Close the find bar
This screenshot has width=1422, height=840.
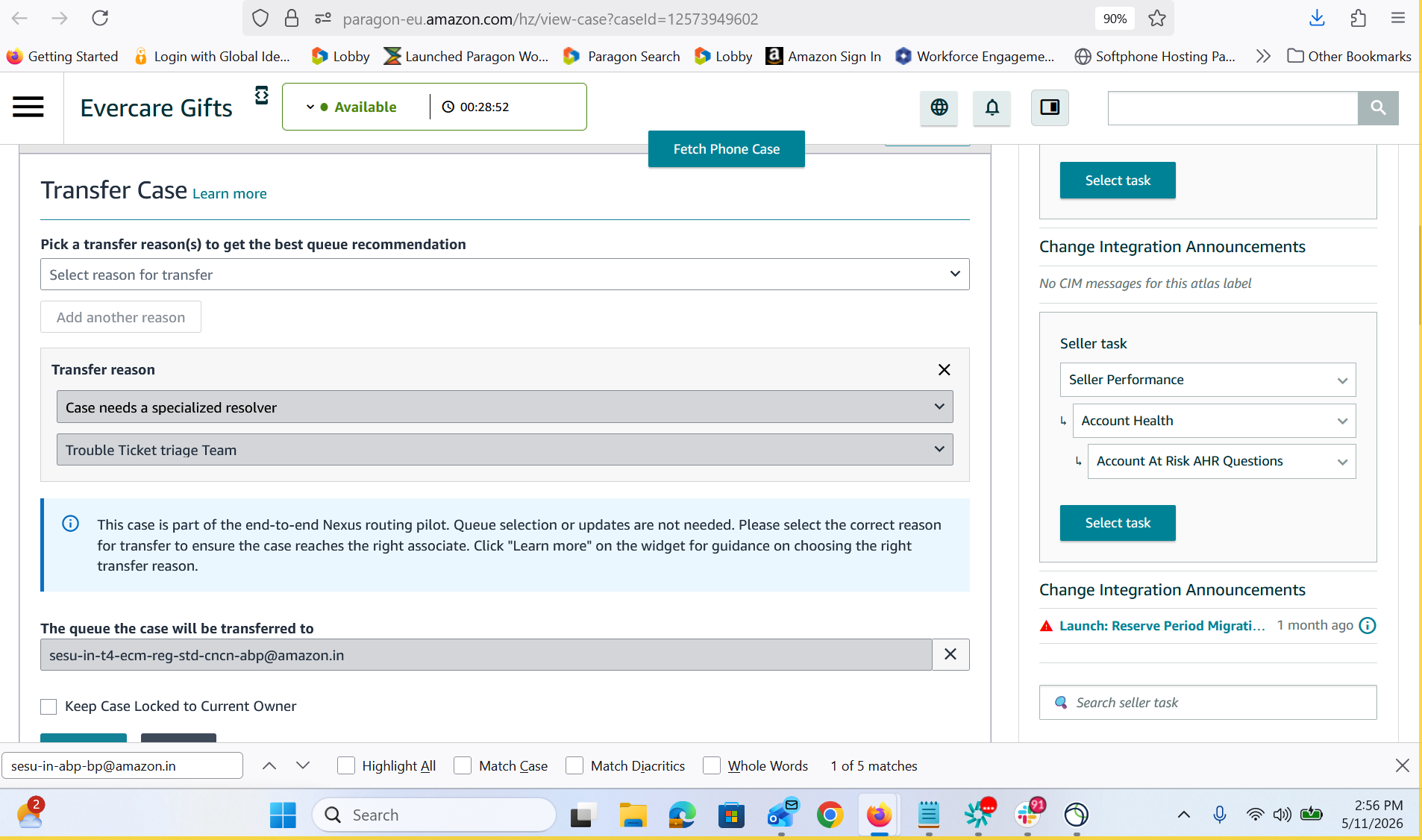tap(1402, 765)
